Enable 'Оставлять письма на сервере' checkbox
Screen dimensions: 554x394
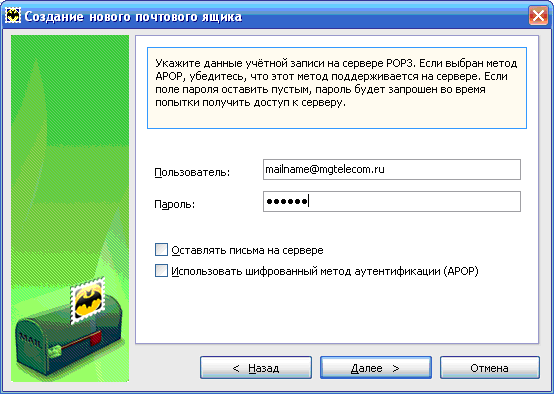pyautogui.click(x=161, y=249)
